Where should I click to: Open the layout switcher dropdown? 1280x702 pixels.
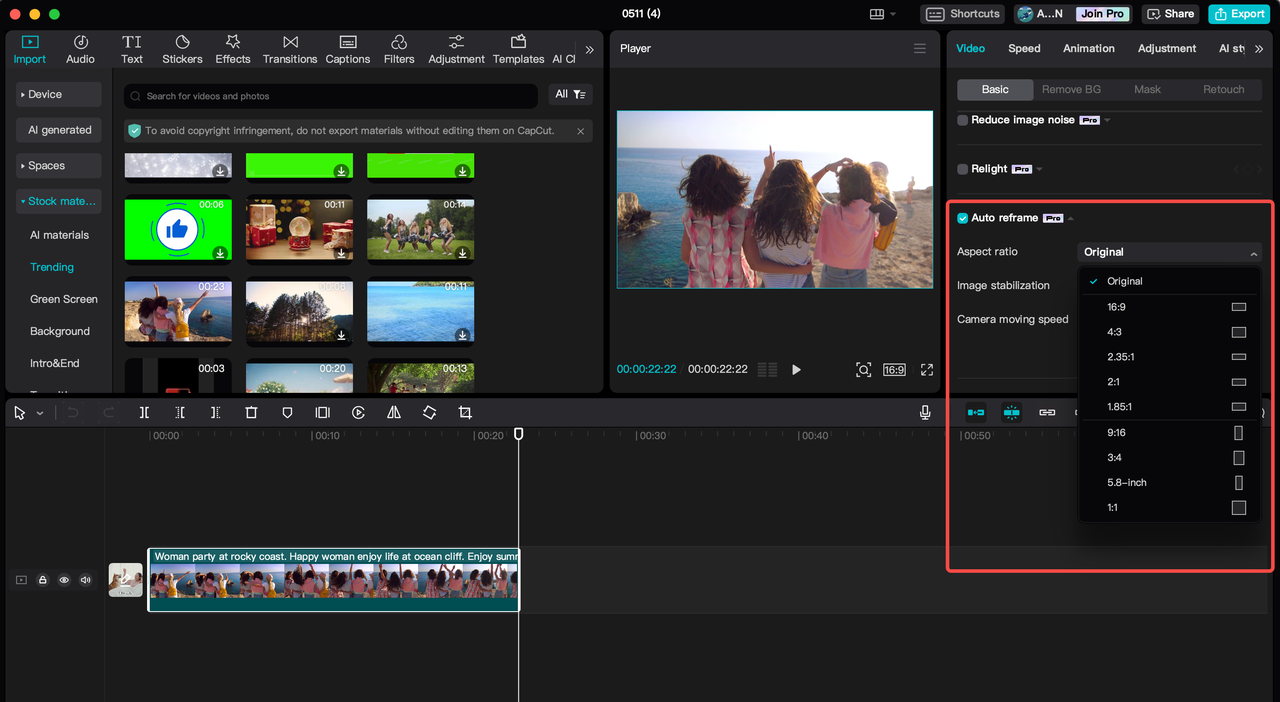click(x=883, y=14)
